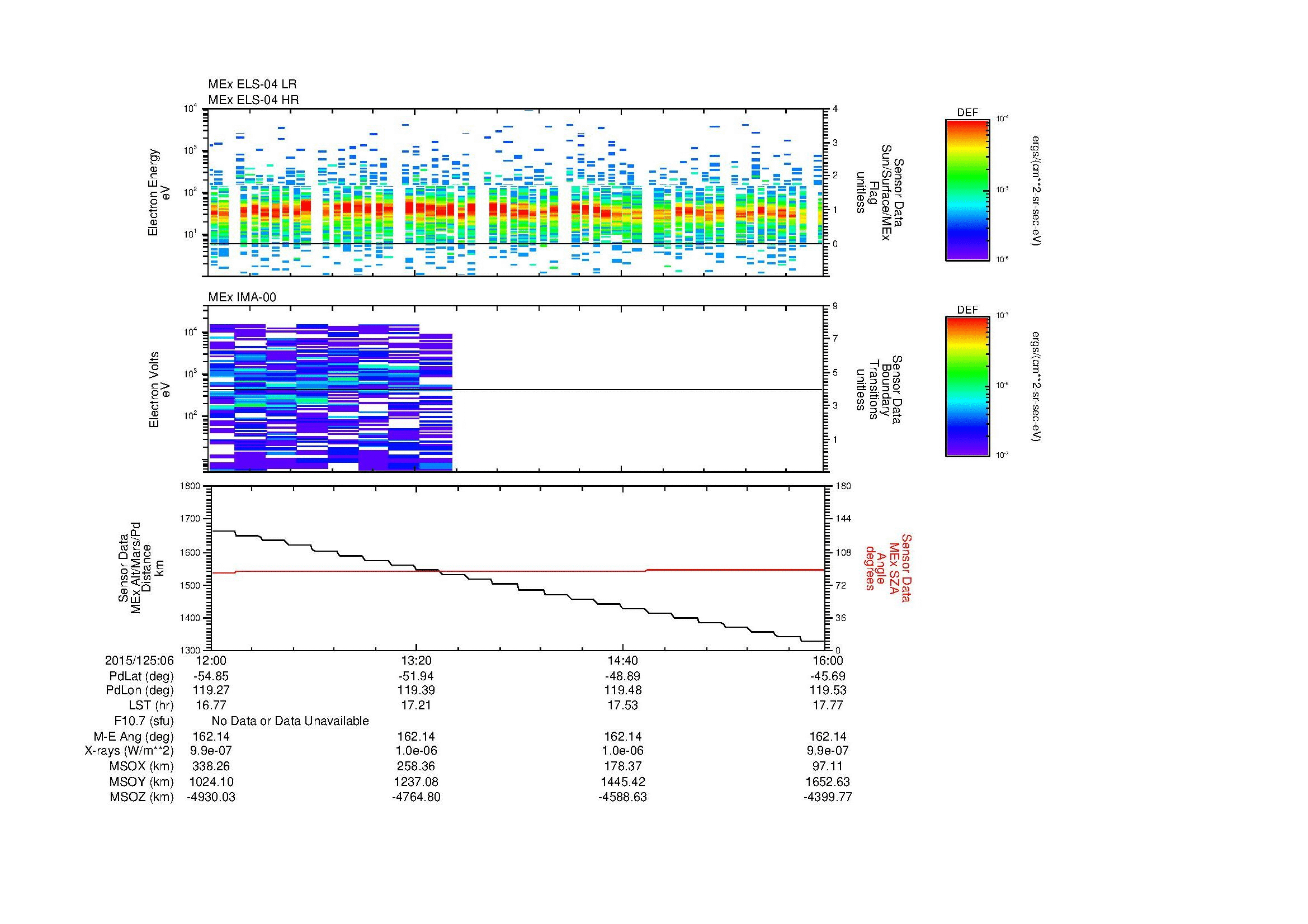The image size is (1308, 924).
Task: Click the MSOZ (km) row label
Action: (141, 797)
